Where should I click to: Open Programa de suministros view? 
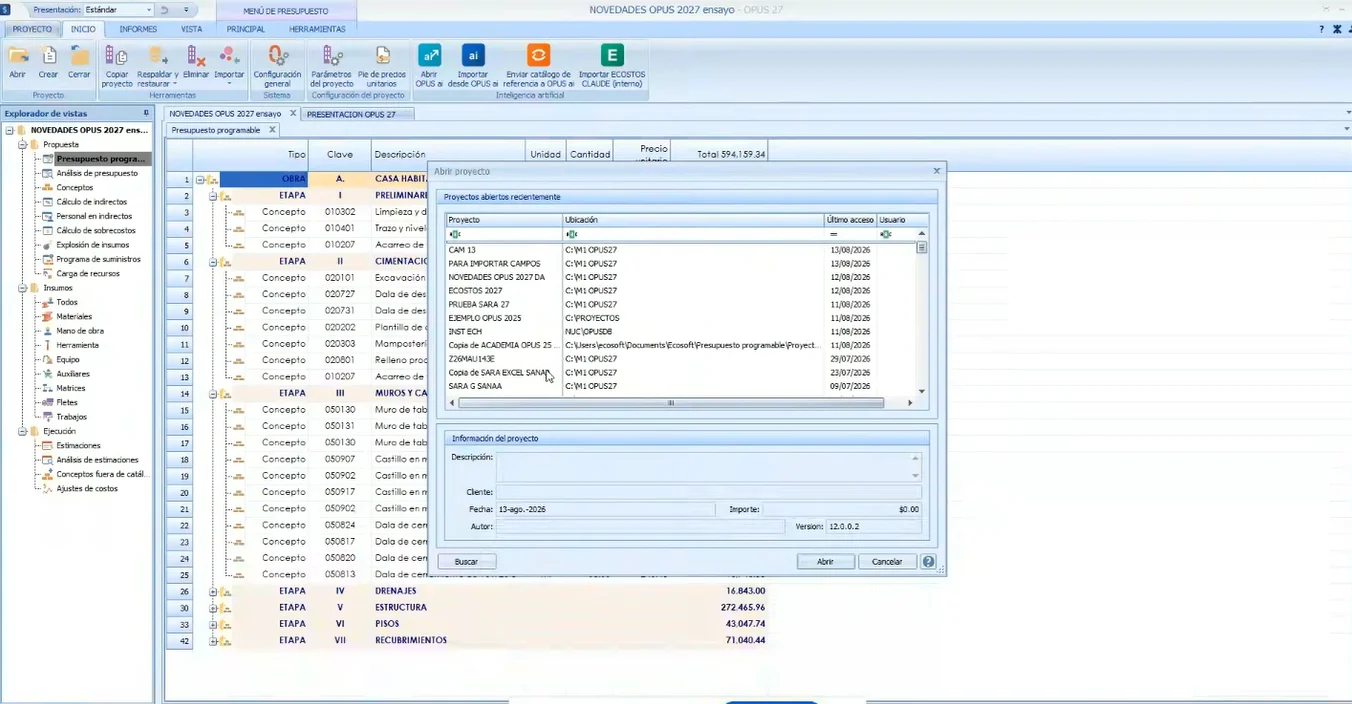98,259
